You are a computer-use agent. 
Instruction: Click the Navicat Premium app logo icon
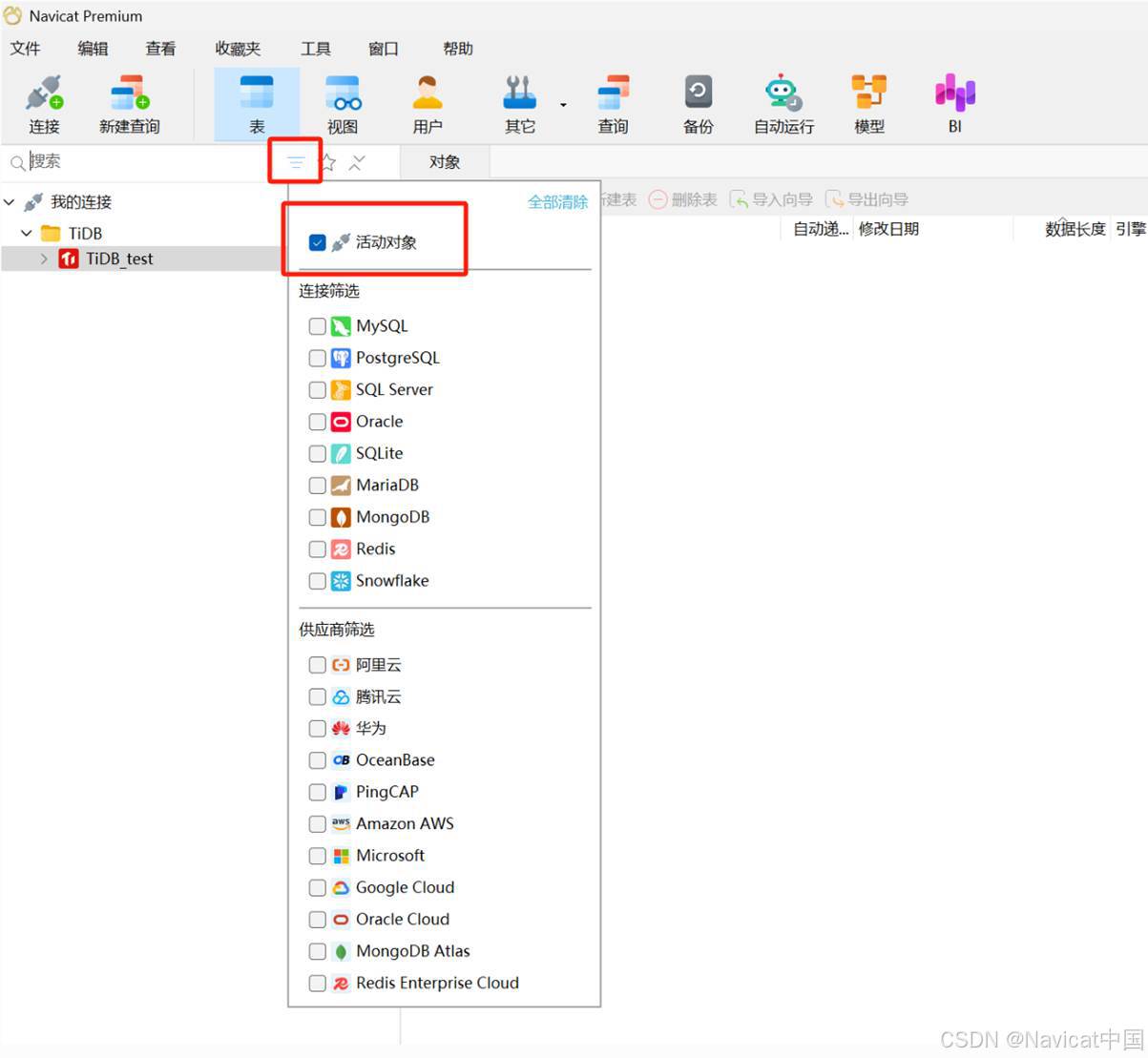(x=13, y=15)
